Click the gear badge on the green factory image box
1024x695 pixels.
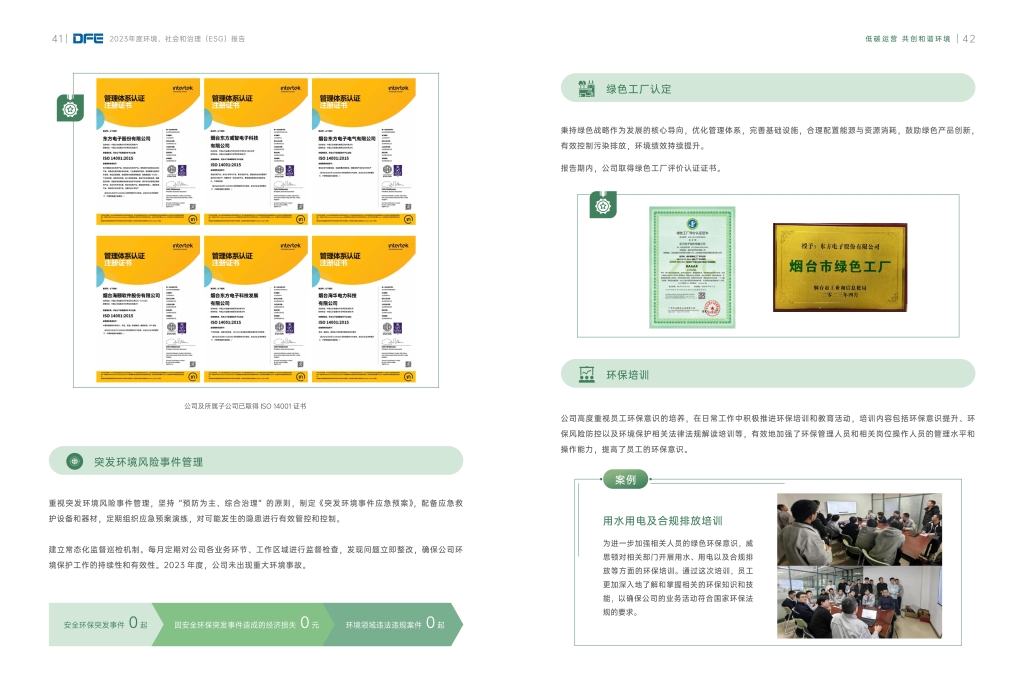603,207
